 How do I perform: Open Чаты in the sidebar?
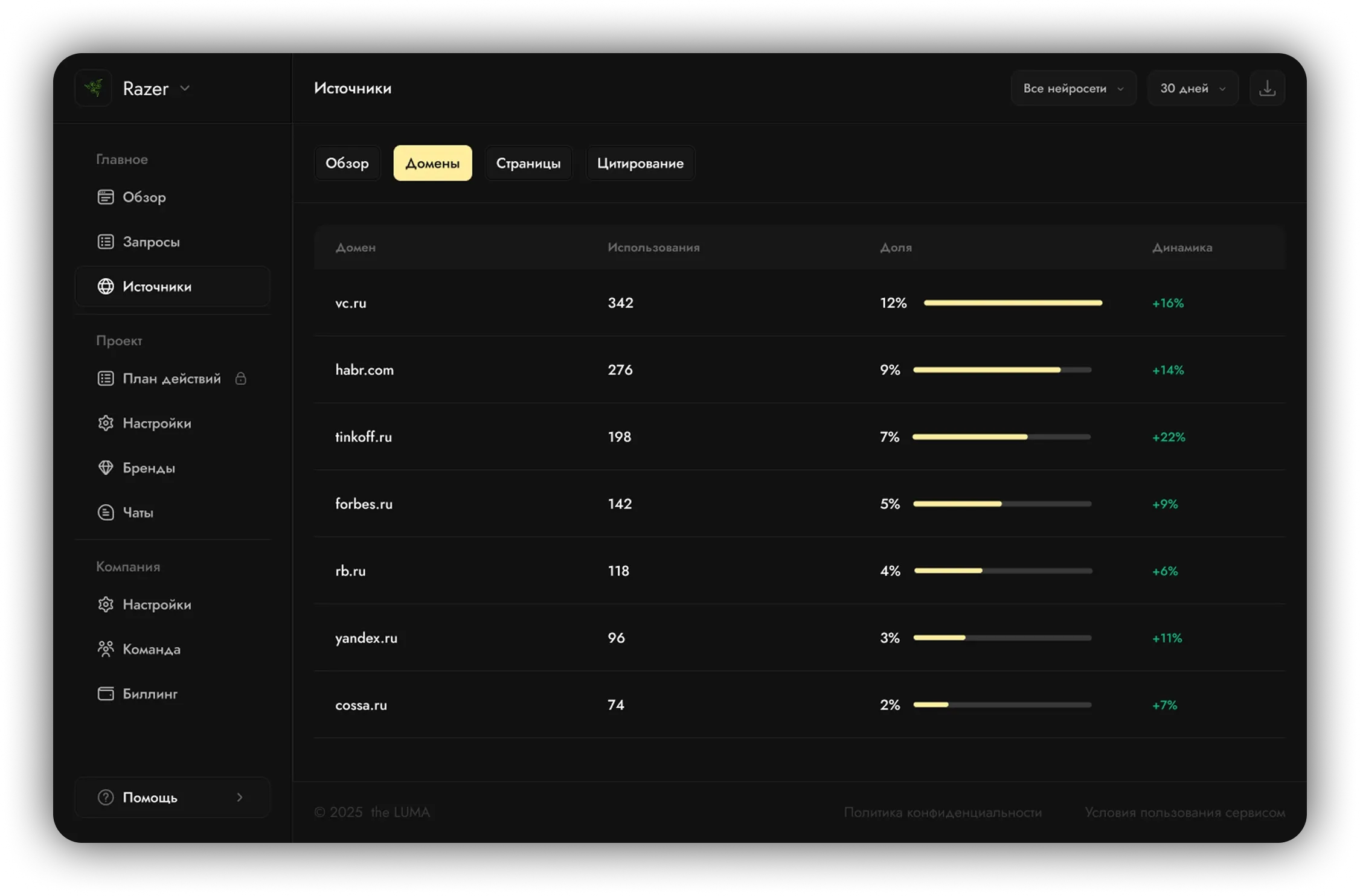(x=172, y=513)
